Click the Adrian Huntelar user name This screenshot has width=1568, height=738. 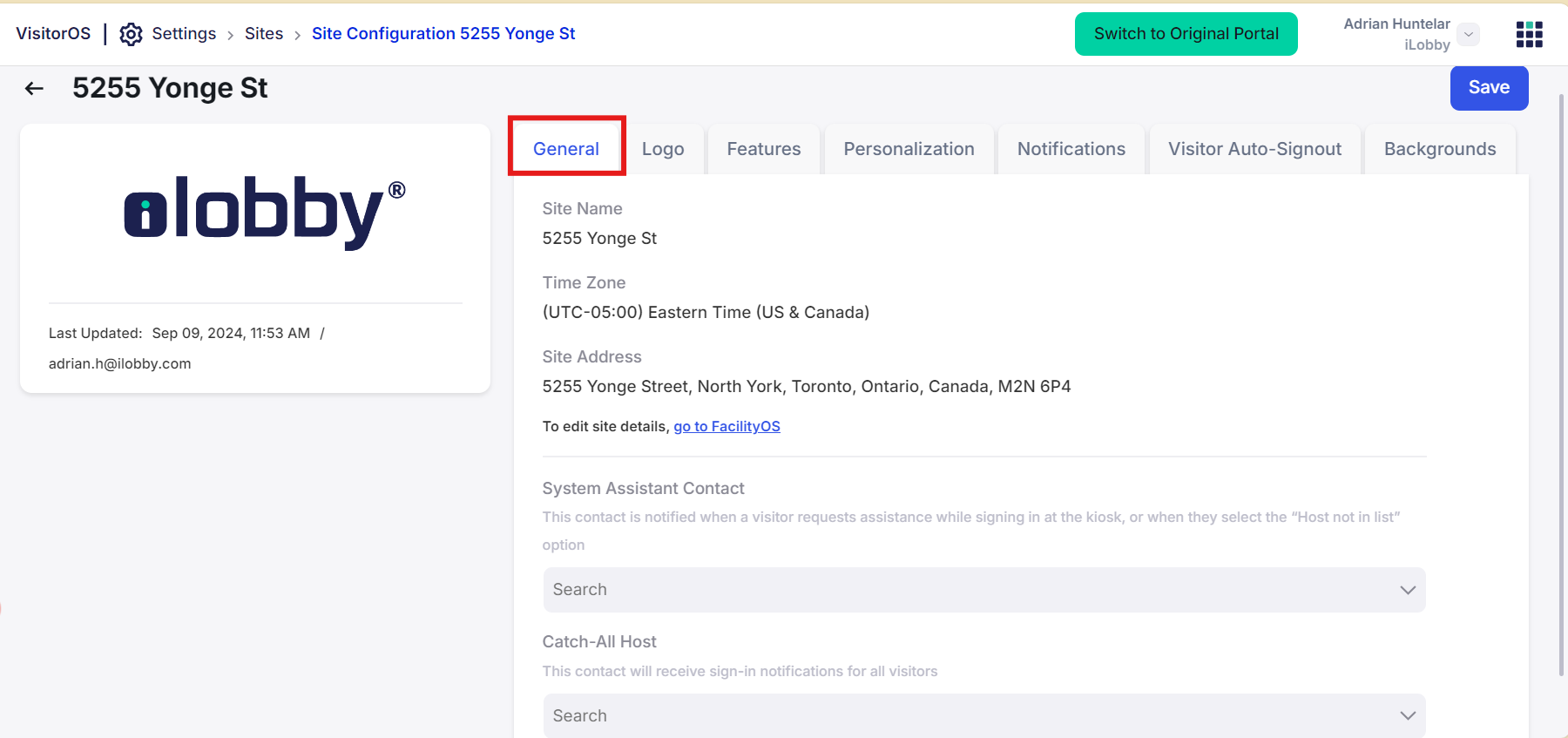click(1396, 24)
